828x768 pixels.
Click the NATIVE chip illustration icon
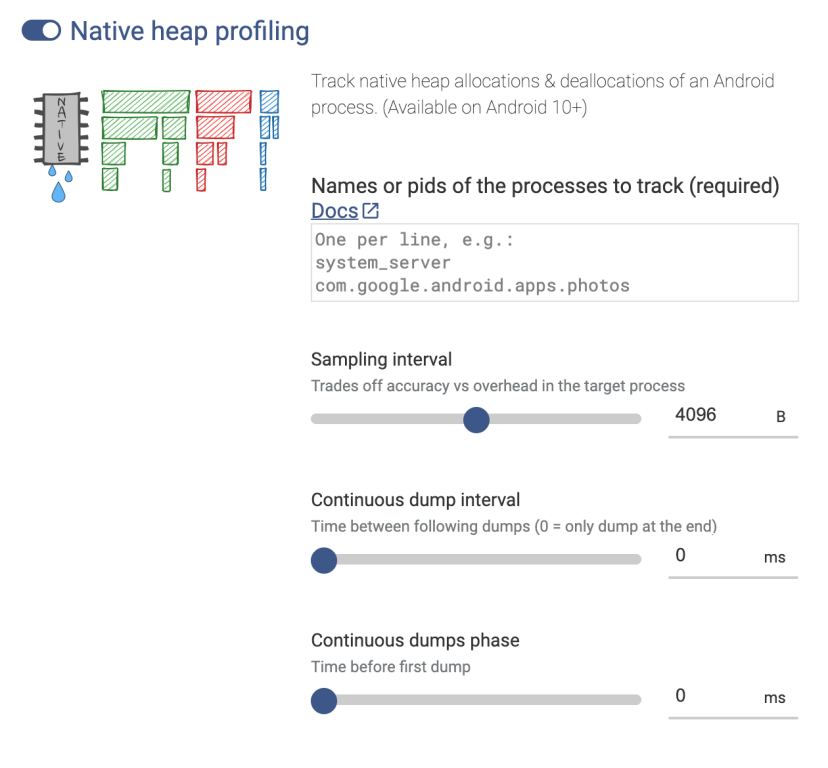point(61,130)
